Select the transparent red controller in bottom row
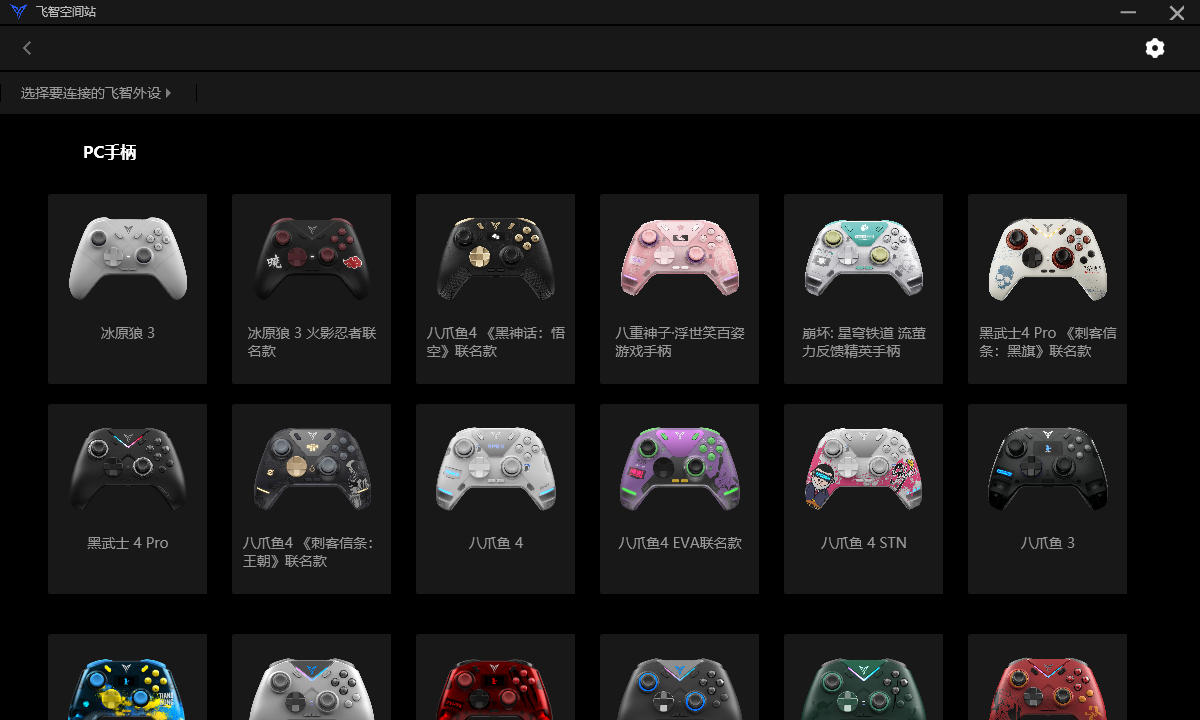Viewport: 1200px width, 720px height. coord(495,677)
